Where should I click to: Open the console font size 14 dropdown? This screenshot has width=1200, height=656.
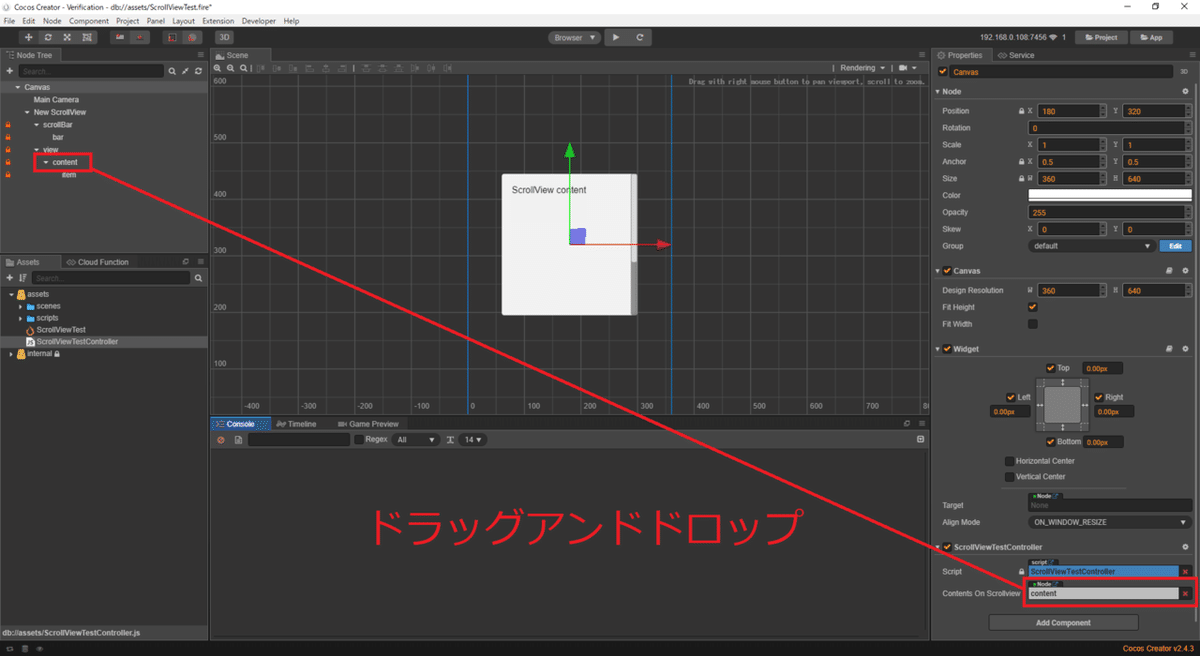point(472,440)
